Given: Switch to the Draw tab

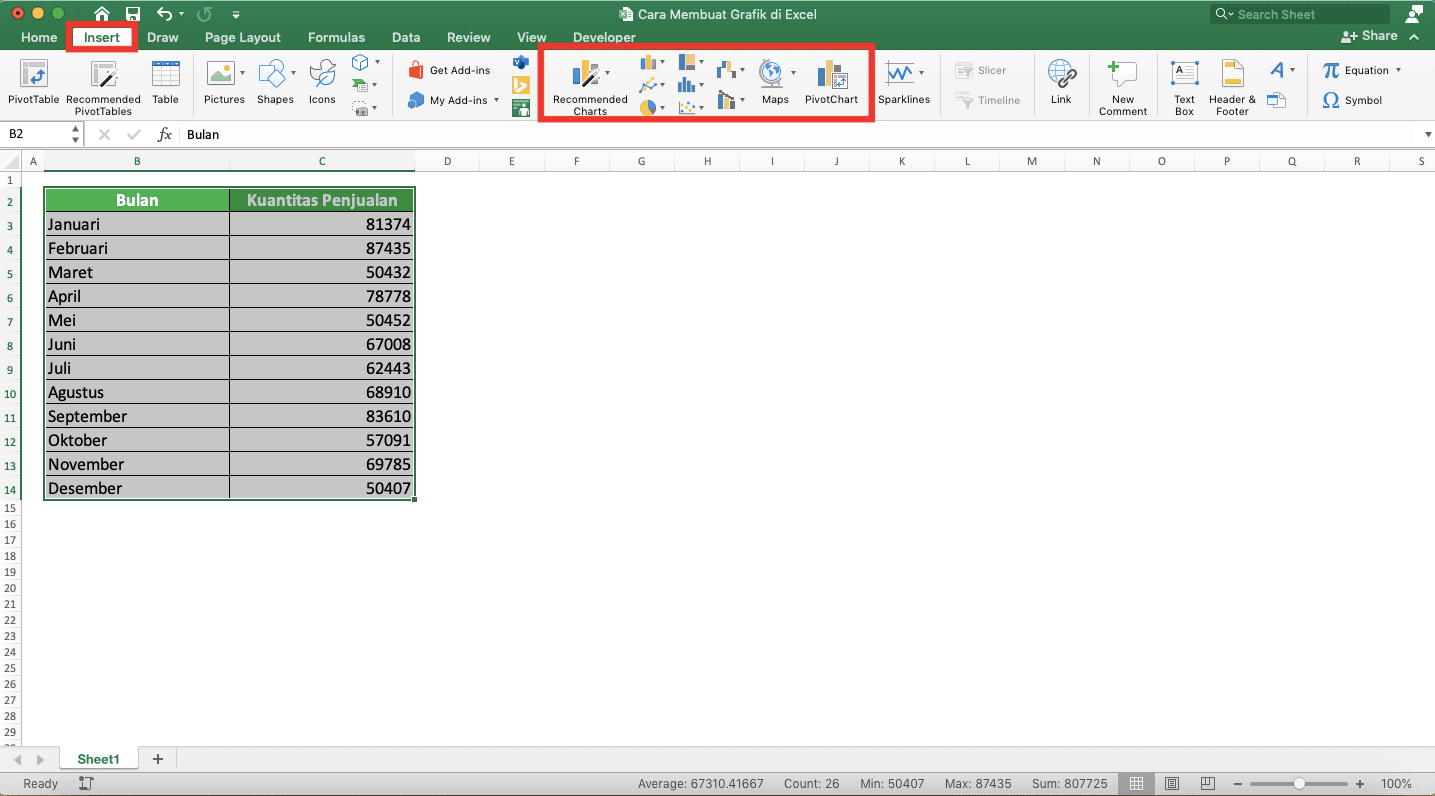Looking at the screenshot, I should tap(163, 37).
